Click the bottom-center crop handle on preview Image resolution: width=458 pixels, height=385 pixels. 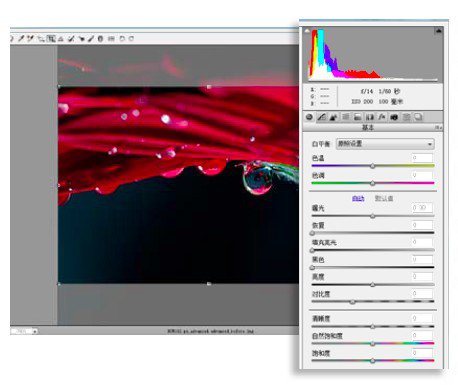[x=209, y=284]
